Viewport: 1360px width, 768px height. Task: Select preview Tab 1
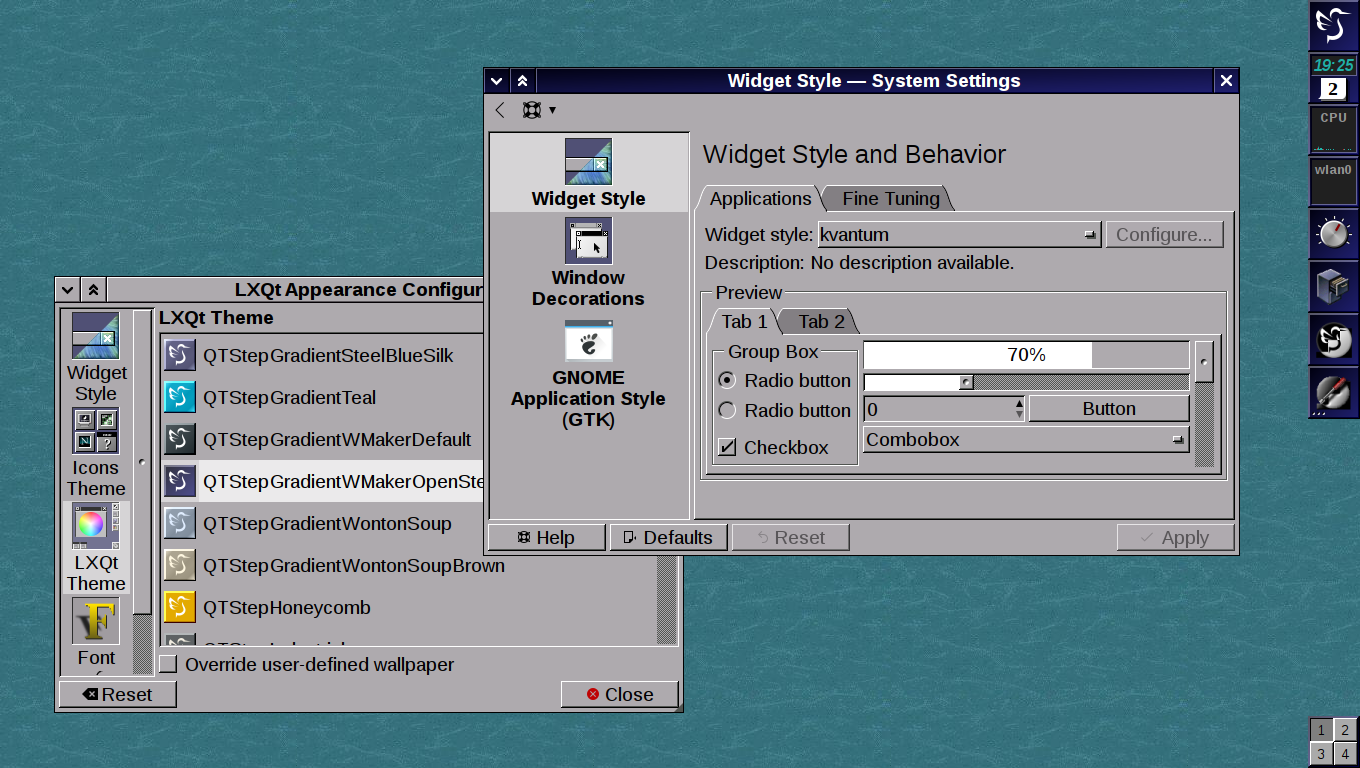pos(744,321)
